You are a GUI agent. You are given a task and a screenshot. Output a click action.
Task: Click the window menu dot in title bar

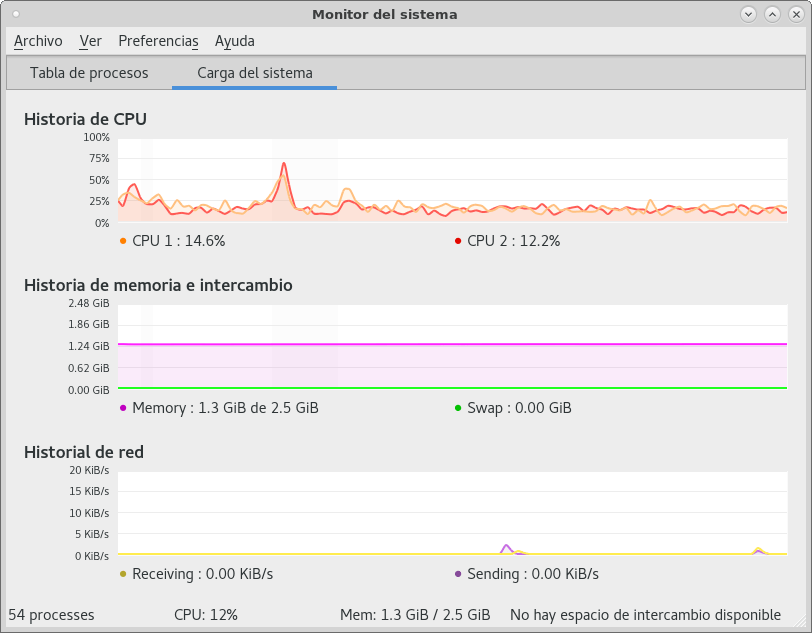(x=16, y=14)
